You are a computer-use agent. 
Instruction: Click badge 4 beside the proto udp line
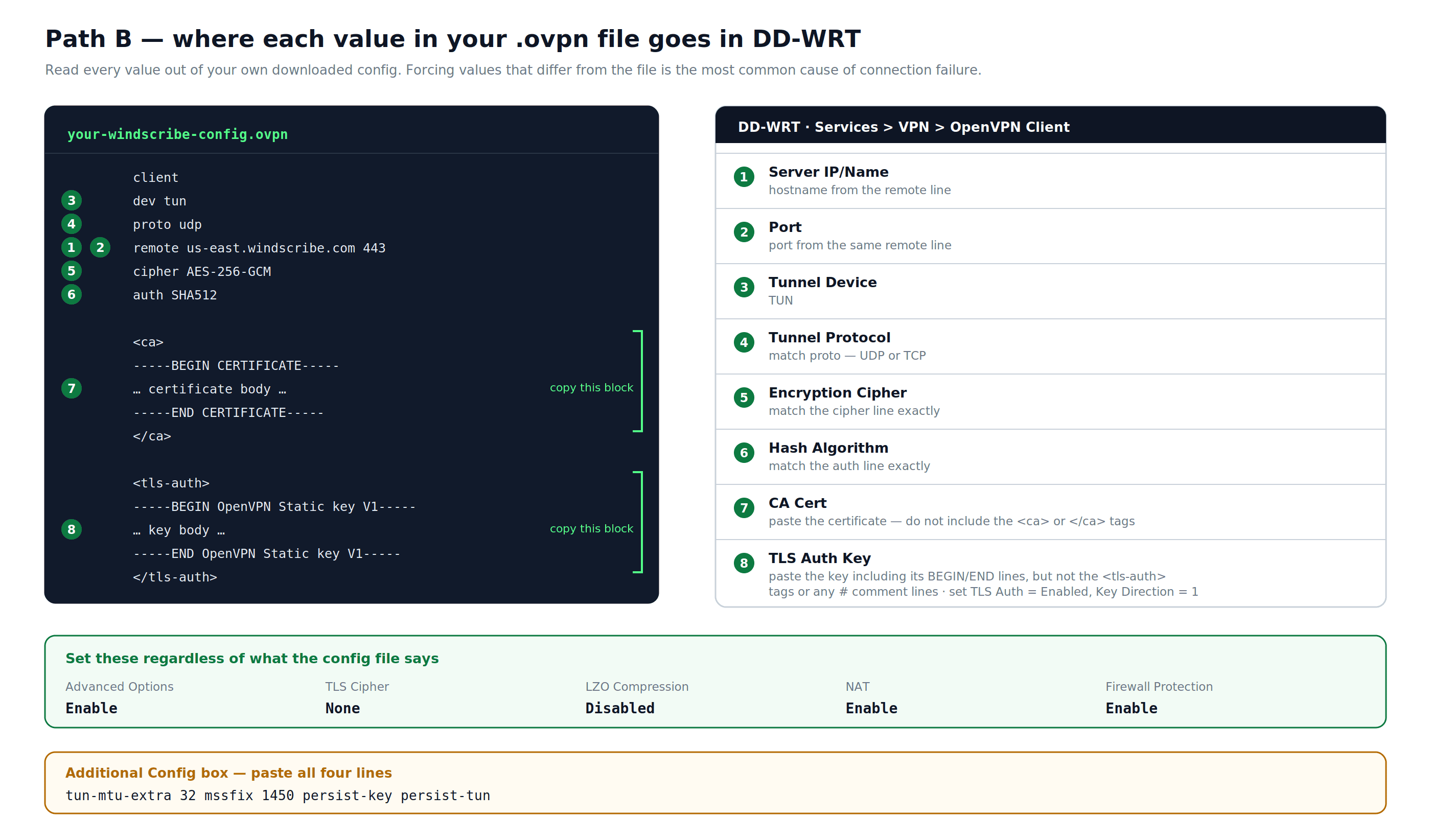click(72, 224)
